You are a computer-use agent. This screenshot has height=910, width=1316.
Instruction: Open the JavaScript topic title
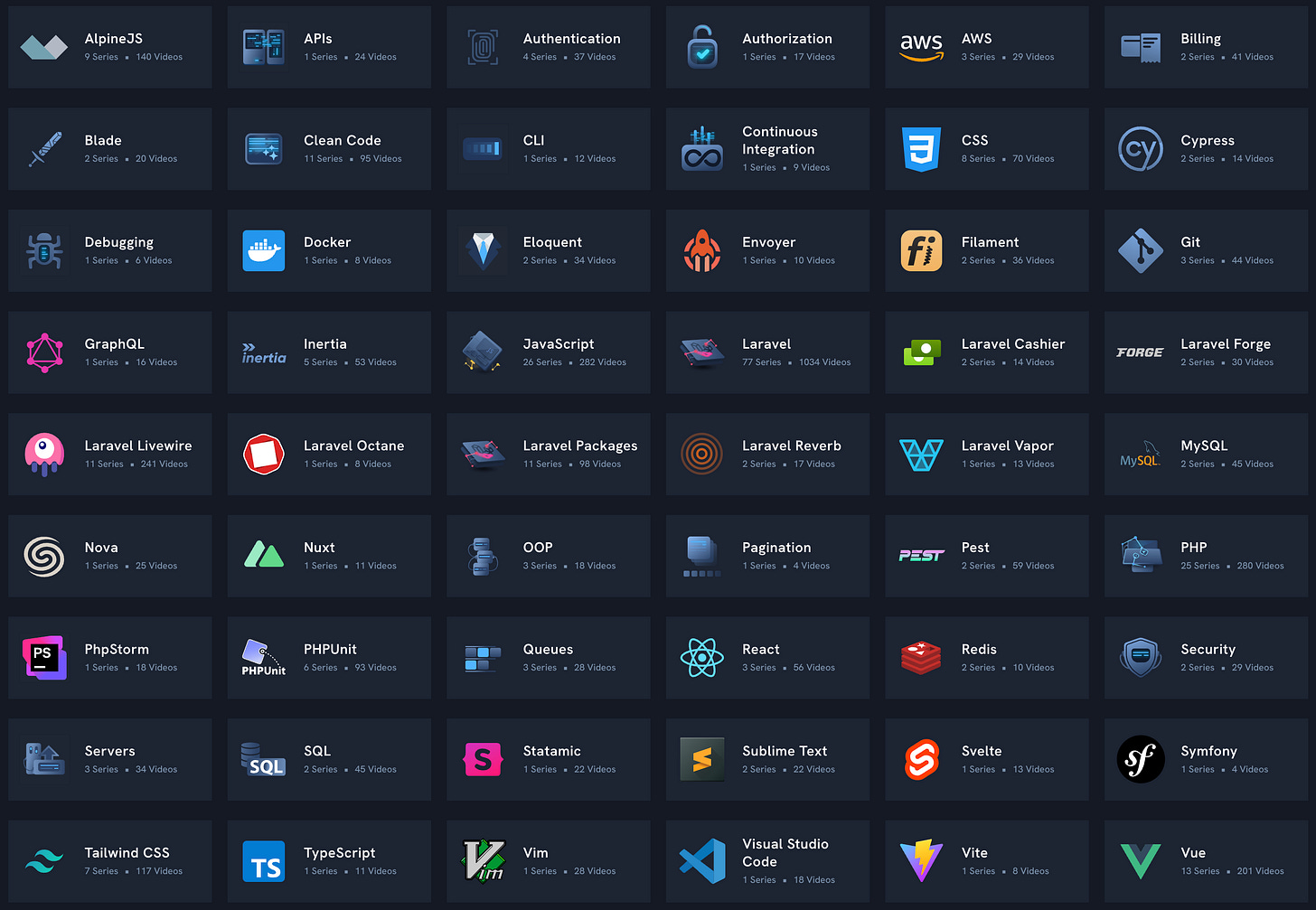pyautogui.click(x=559, y=344)
